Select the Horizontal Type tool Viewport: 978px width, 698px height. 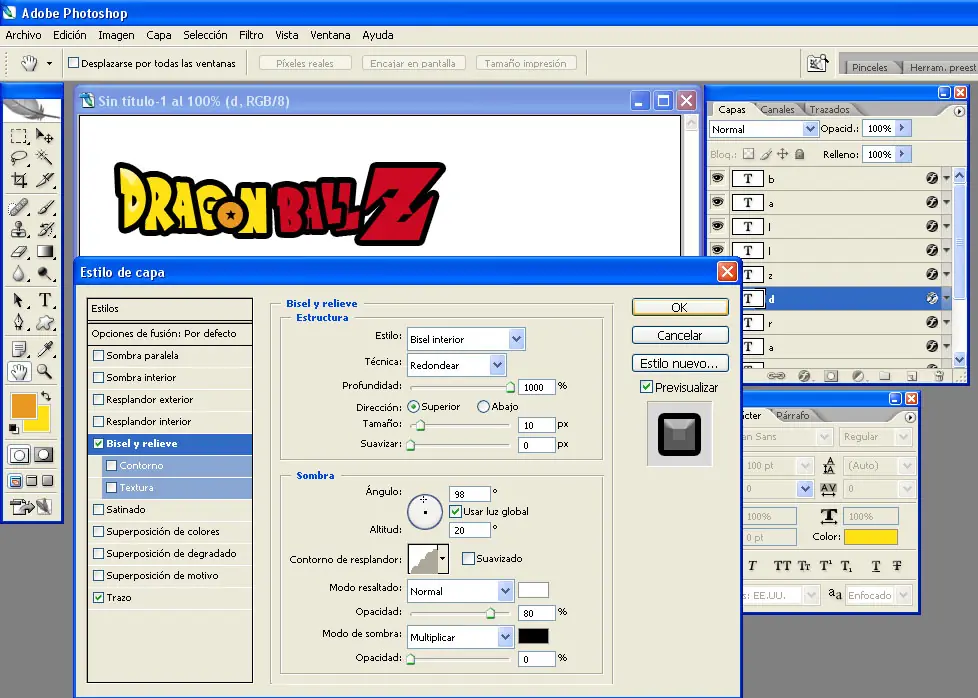click(44, 301)
